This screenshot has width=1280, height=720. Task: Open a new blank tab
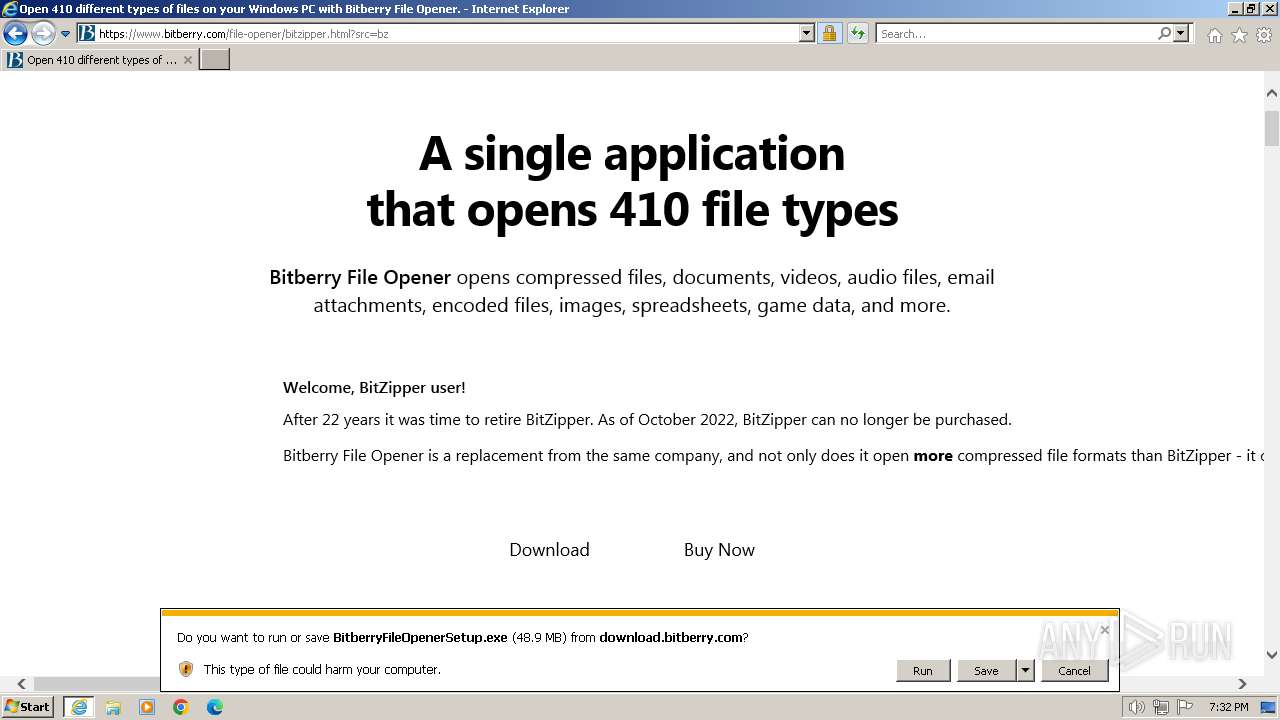[215, 60]
